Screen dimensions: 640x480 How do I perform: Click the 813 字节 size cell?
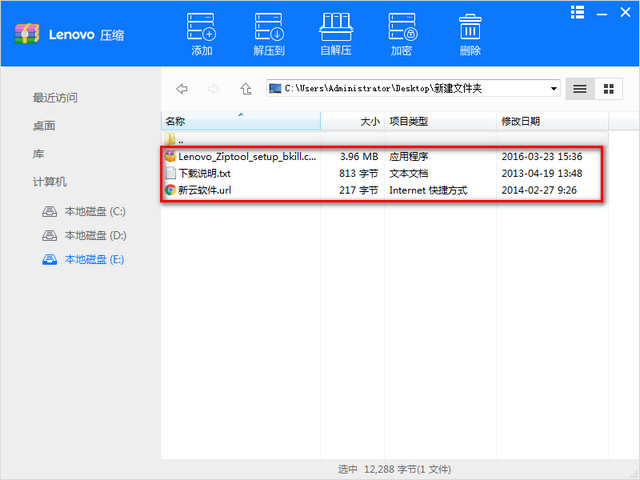click(358, 173)
